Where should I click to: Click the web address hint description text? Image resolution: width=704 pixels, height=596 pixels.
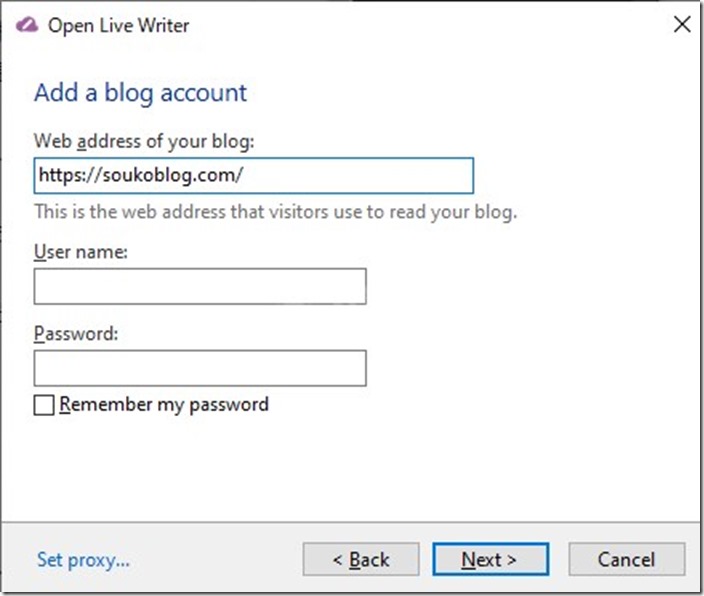click(x=276, y=212)
